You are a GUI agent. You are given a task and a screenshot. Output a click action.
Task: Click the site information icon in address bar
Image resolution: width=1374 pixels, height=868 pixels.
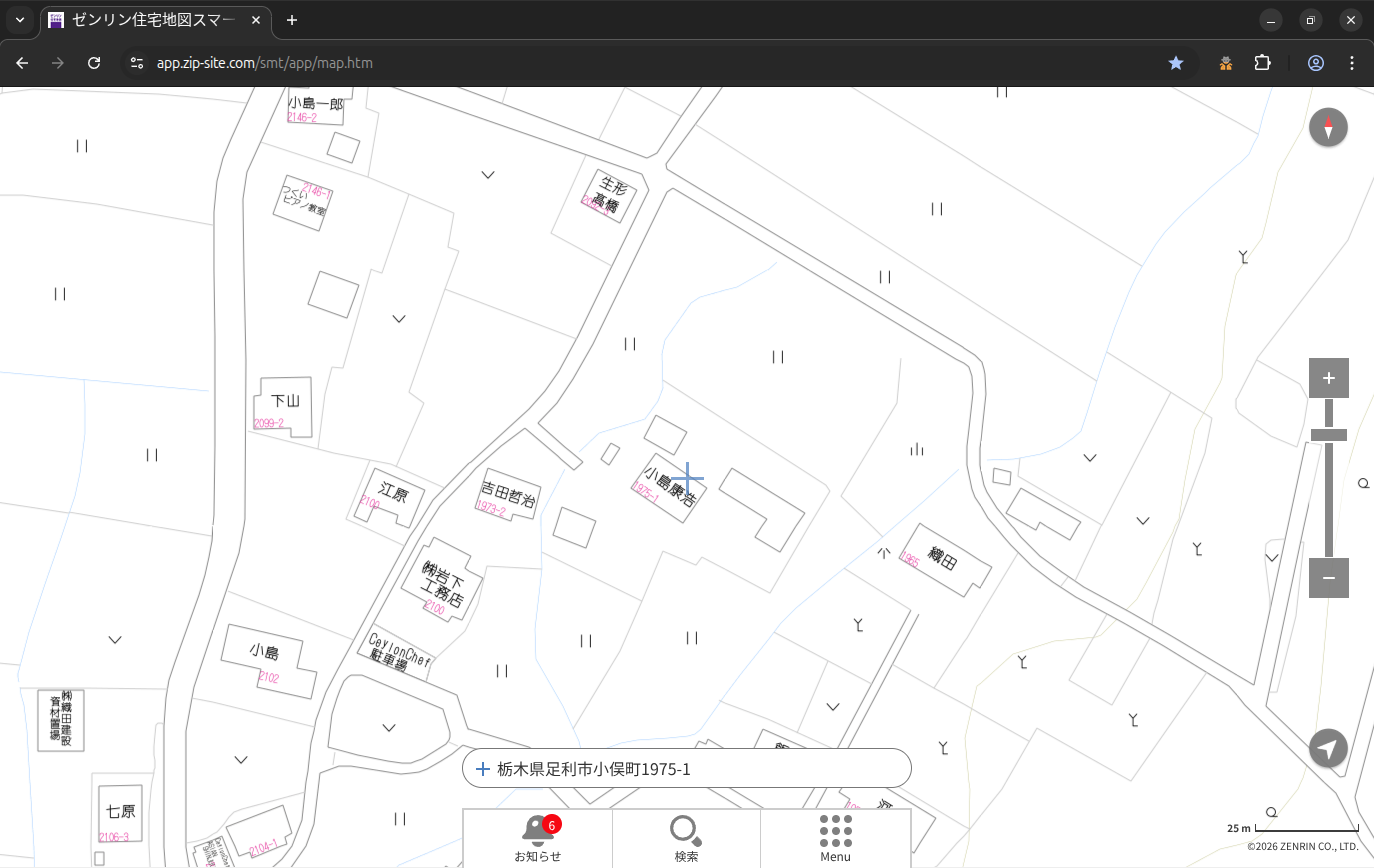(x=137, y=63)
